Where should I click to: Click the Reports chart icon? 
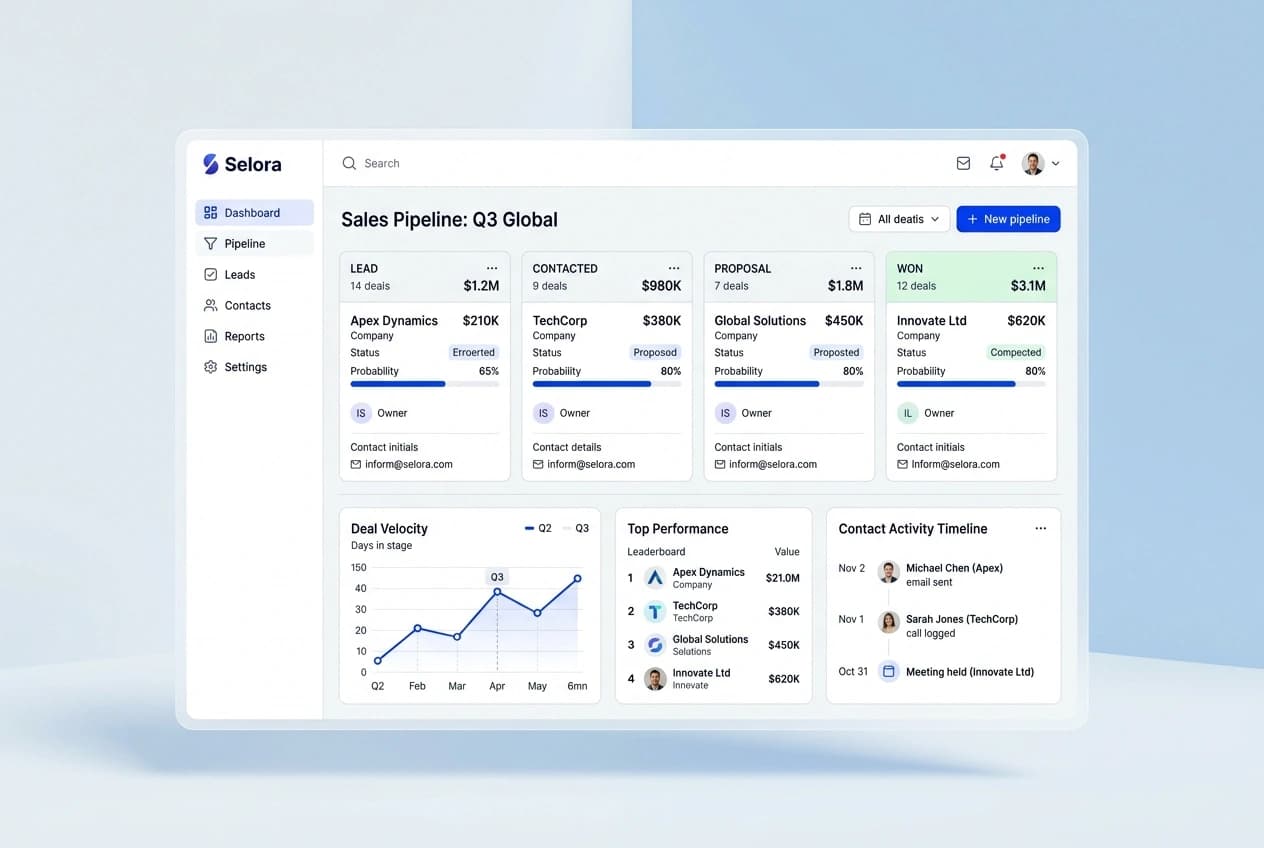coord(210,336)
